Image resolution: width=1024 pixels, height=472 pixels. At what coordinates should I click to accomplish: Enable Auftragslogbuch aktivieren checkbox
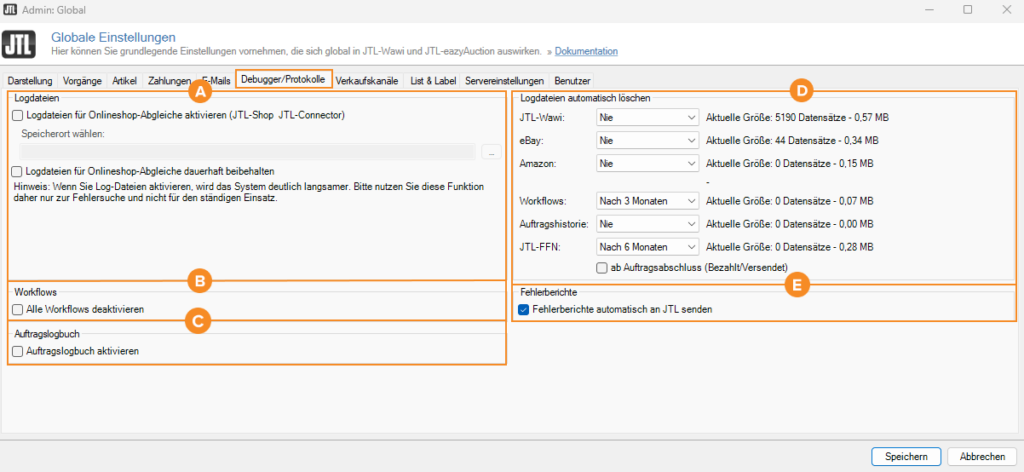(x=18, y=351)
